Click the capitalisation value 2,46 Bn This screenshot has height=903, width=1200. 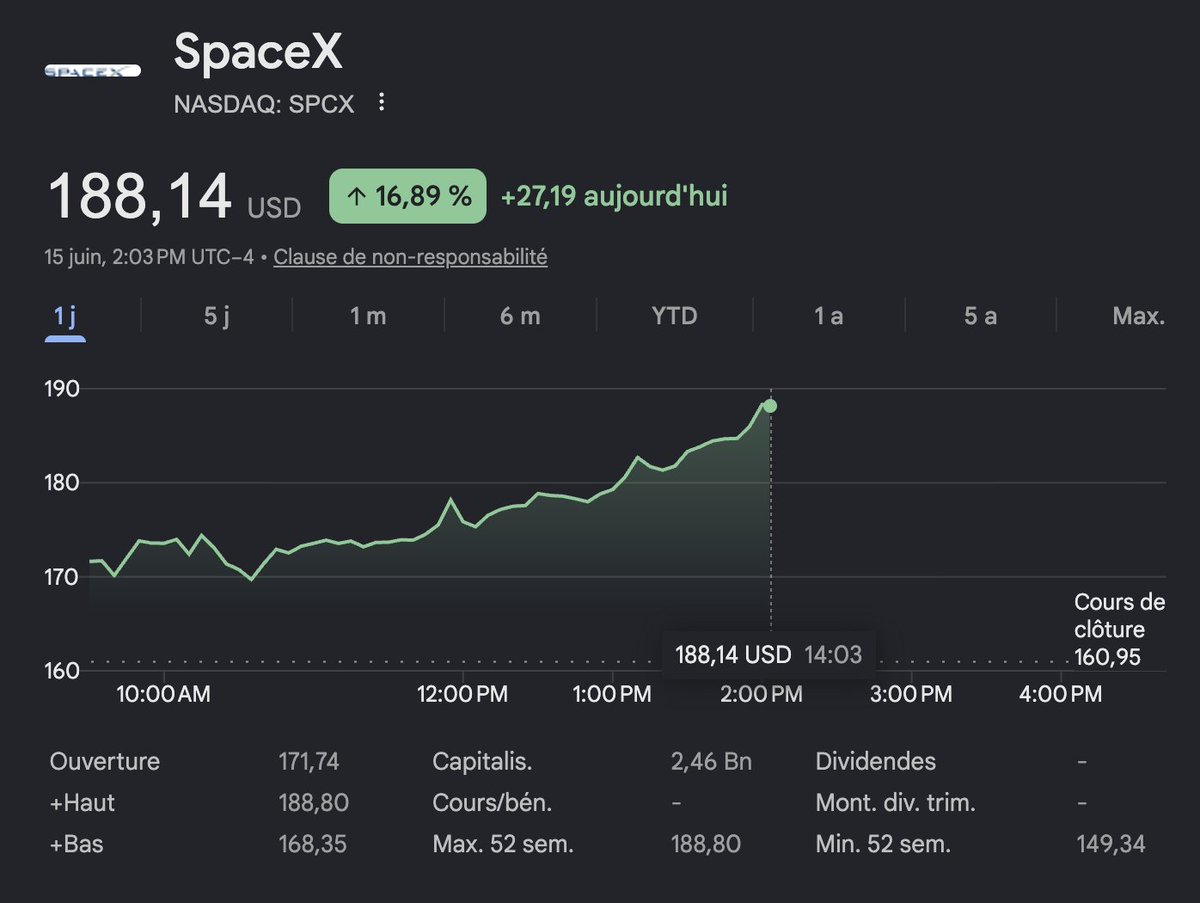(711, 762)
